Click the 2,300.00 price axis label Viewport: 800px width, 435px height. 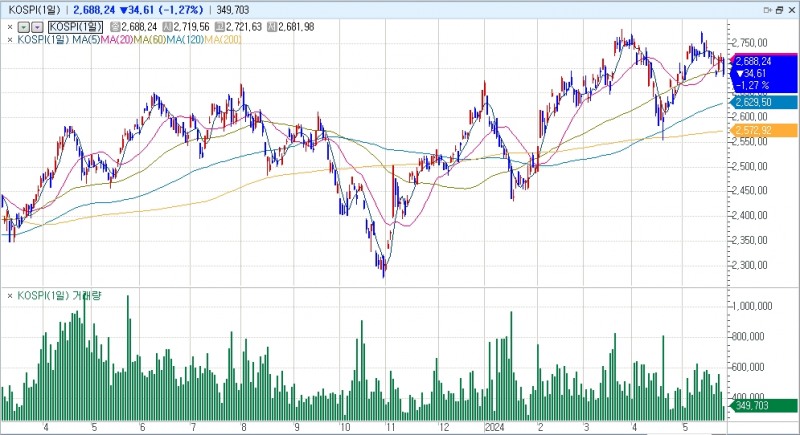(749, 265)
